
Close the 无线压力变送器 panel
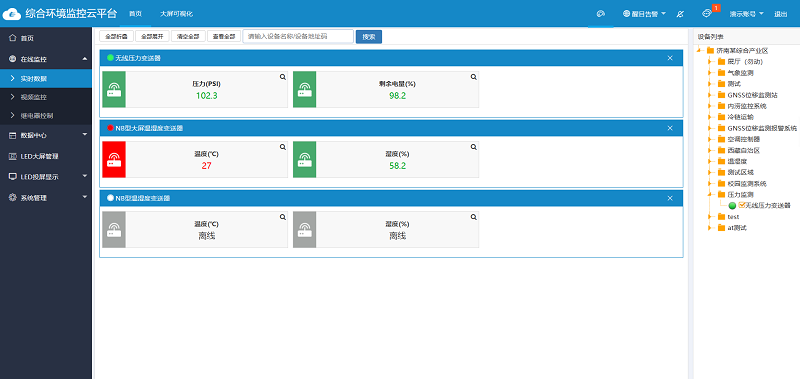pos(670,58)
